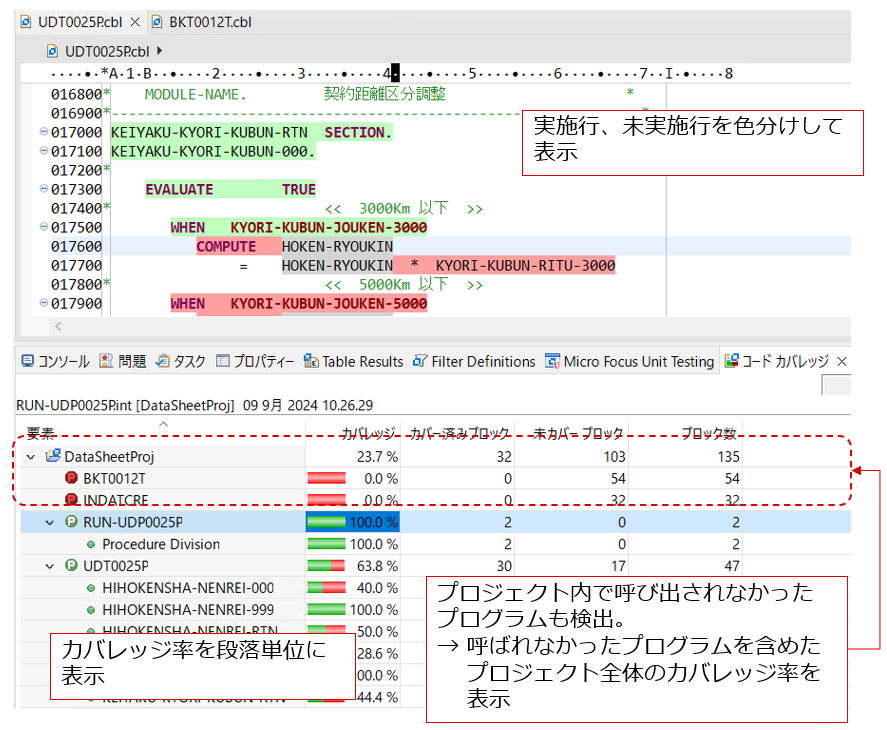Open the Micro Focus Unit Testing tab
Viewport: 887px width, 730px height.
tap(630, 361)
